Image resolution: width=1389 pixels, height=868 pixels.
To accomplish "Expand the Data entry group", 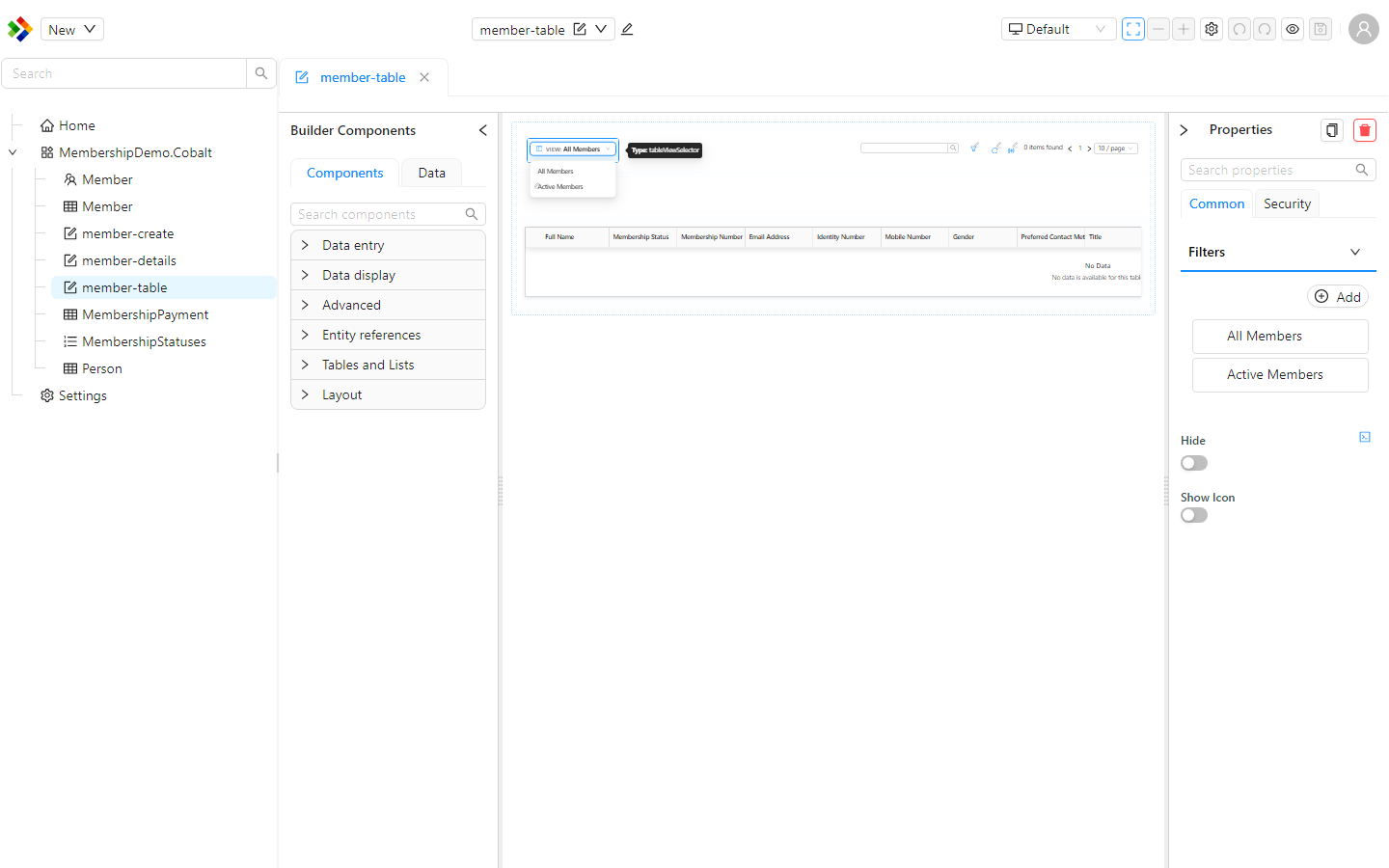I will [388, 245].
